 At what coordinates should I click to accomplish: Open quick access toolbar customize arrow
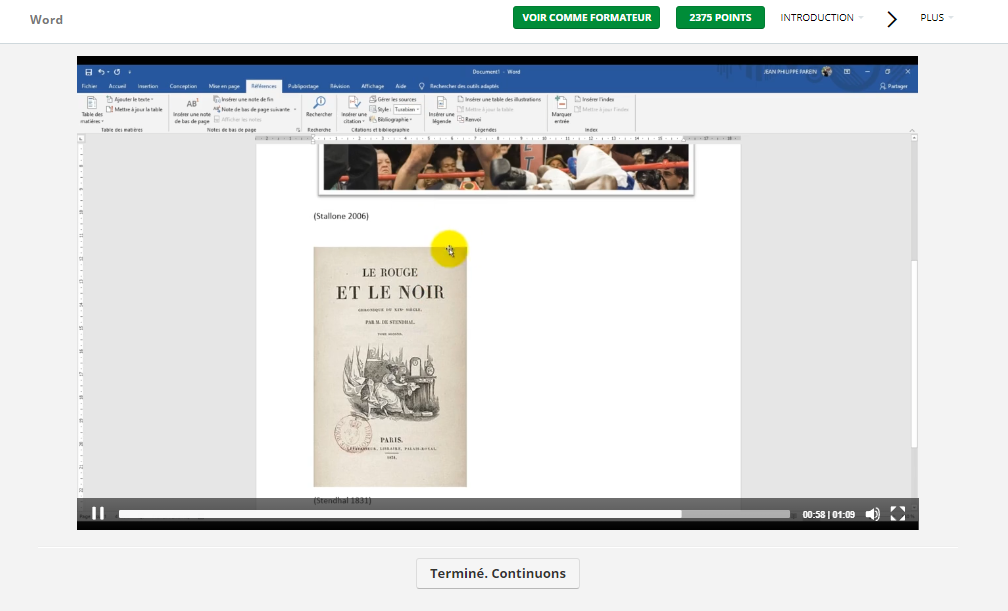[129, 72]
